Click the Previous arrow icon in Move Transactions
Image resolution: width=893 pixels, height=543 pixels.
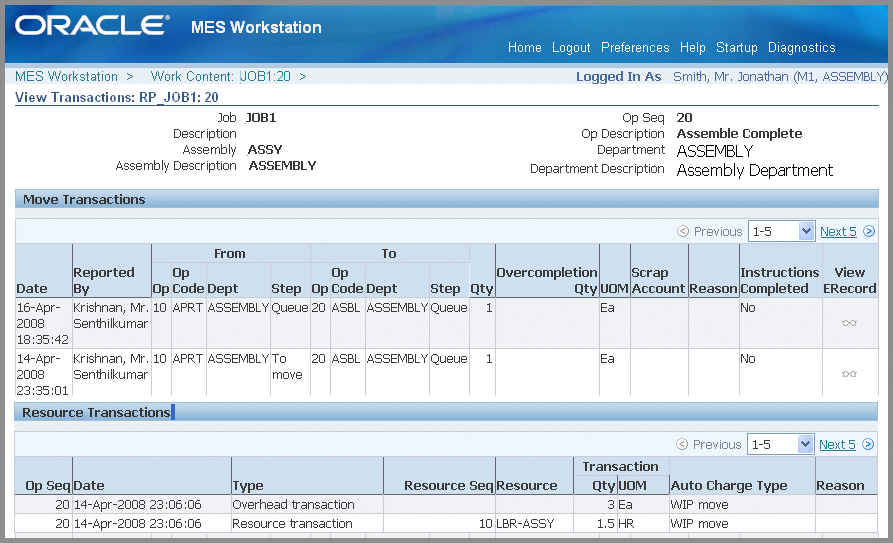pyautogui.click(x=683, y=231)
